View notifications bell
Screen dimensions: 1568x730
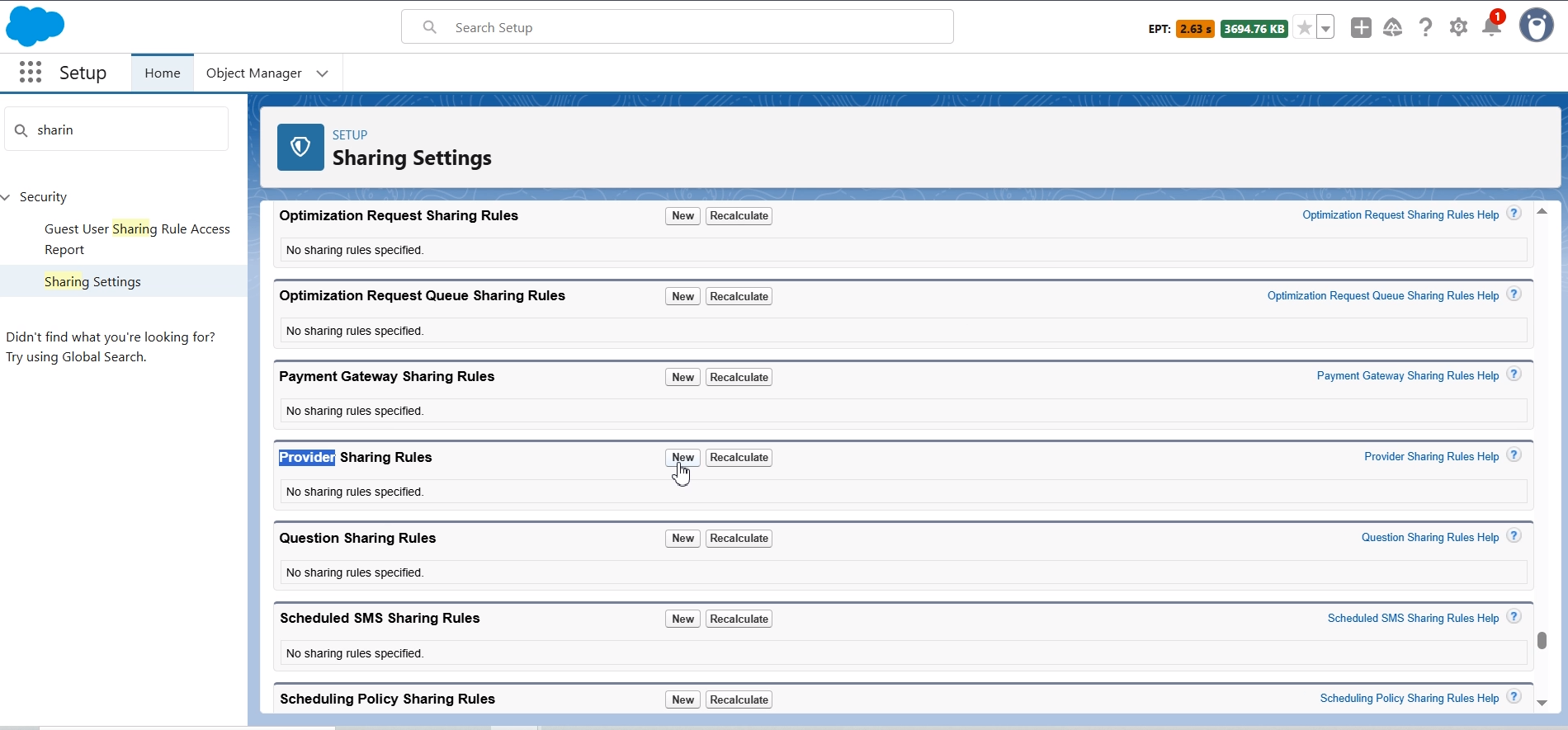pos(1492,27)
